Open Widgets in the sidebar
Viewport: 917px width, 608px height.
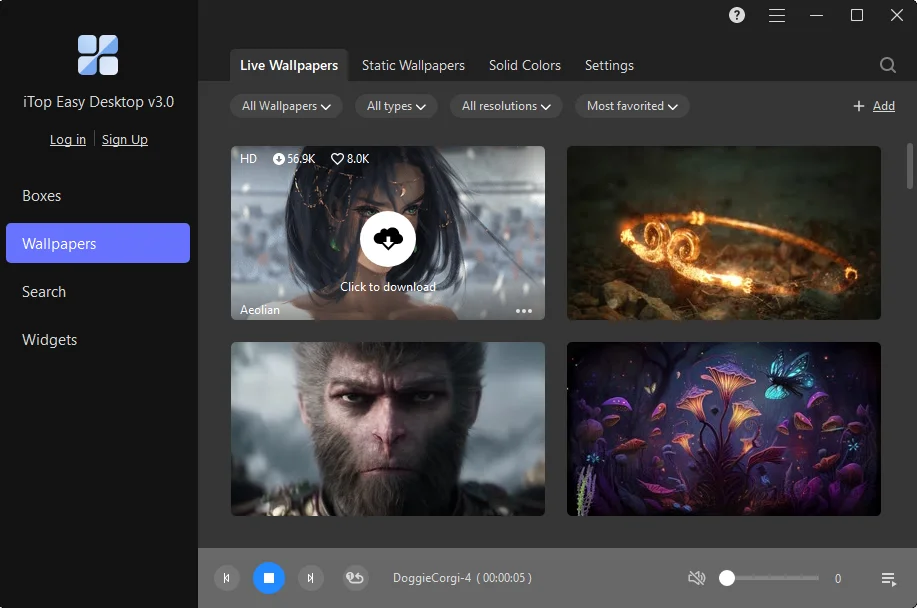98,339
